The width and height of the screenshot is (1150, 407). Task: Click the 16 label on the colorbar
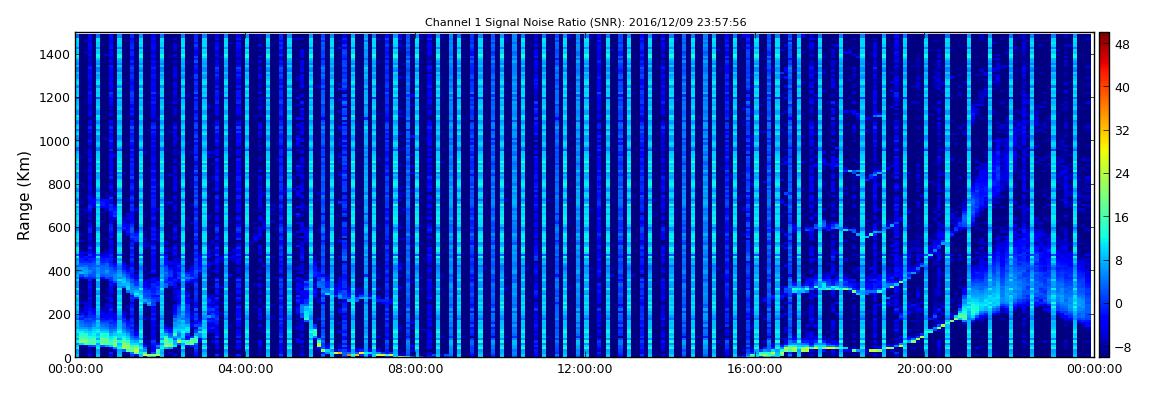point(1122,217)
